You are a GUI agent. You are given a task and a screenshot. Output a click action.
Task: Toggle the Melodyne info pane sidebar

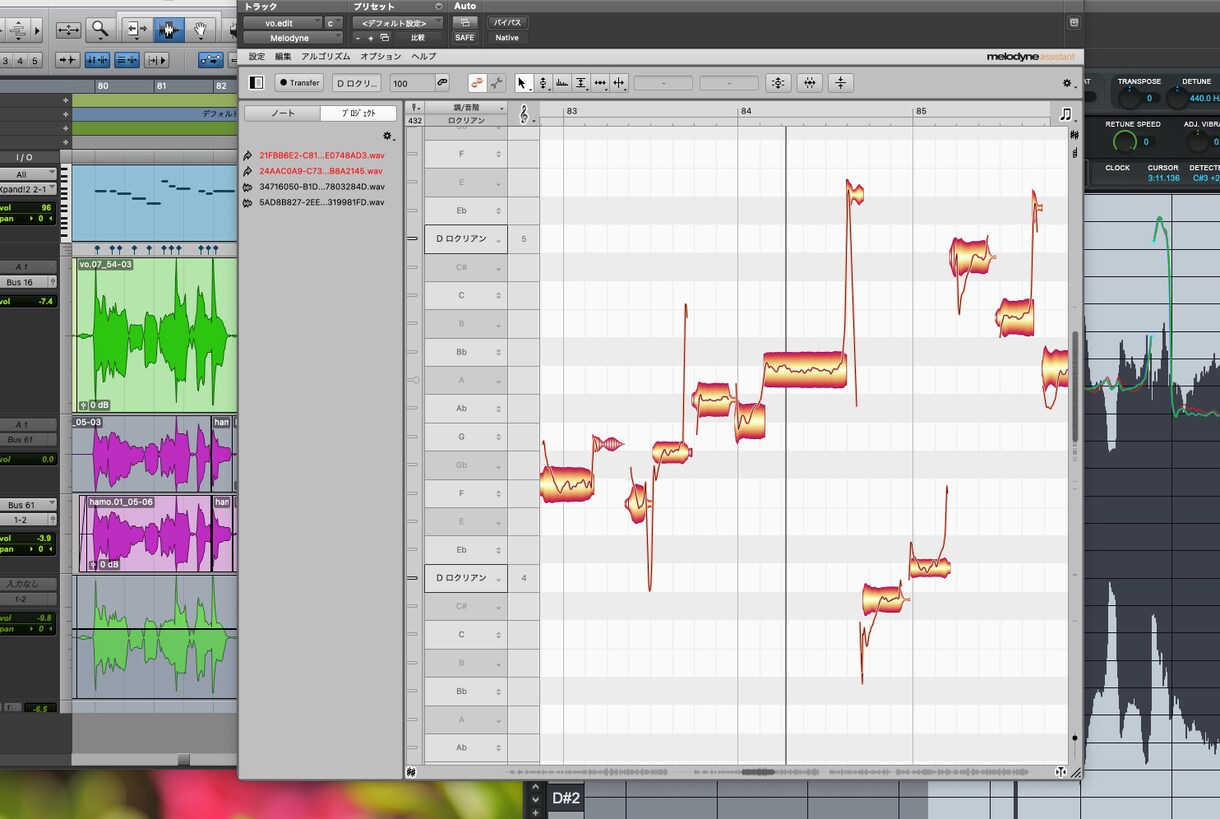coord(257,83)
